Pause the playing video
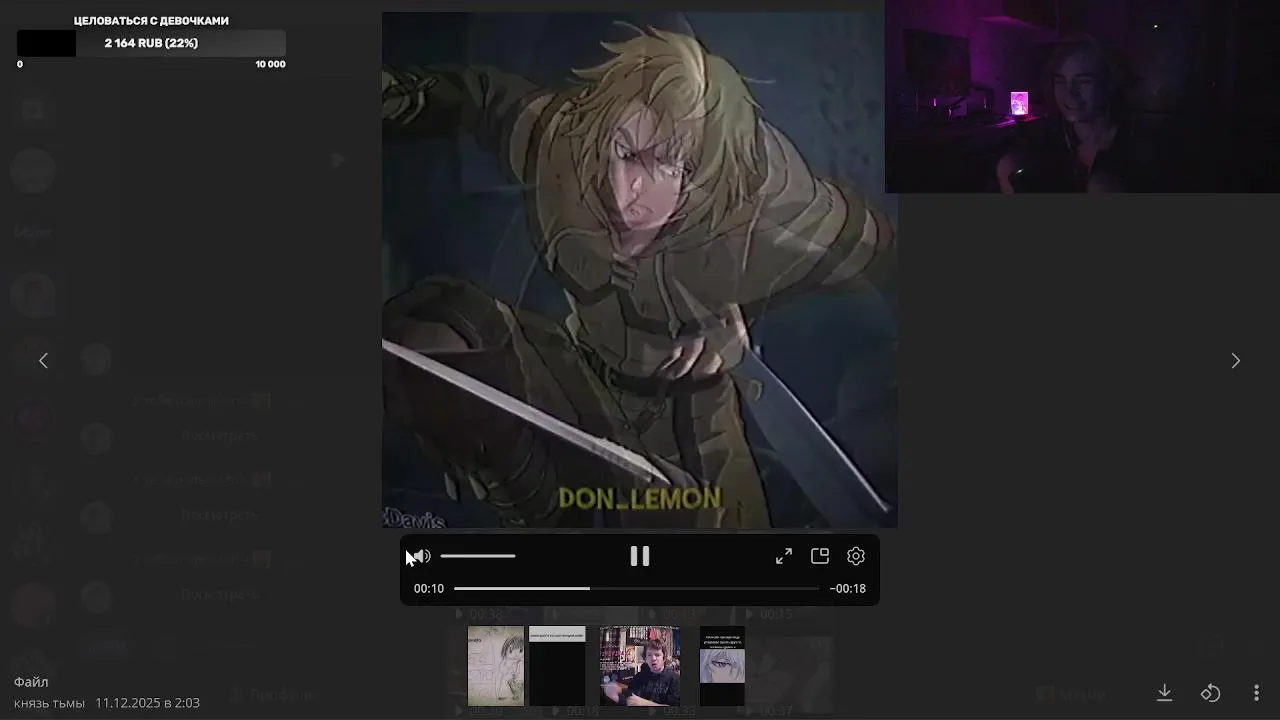 point(640,556)
